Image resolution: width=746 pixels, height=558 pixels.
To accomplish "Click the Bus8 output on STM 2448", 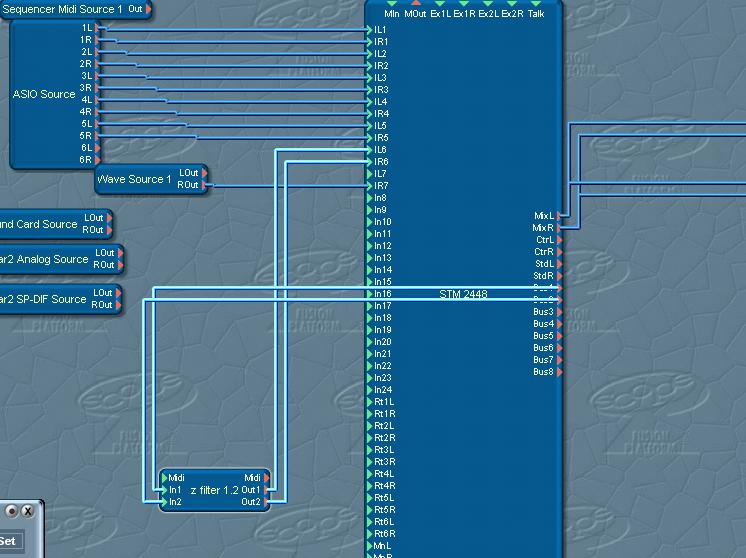I will pos(560,372).
